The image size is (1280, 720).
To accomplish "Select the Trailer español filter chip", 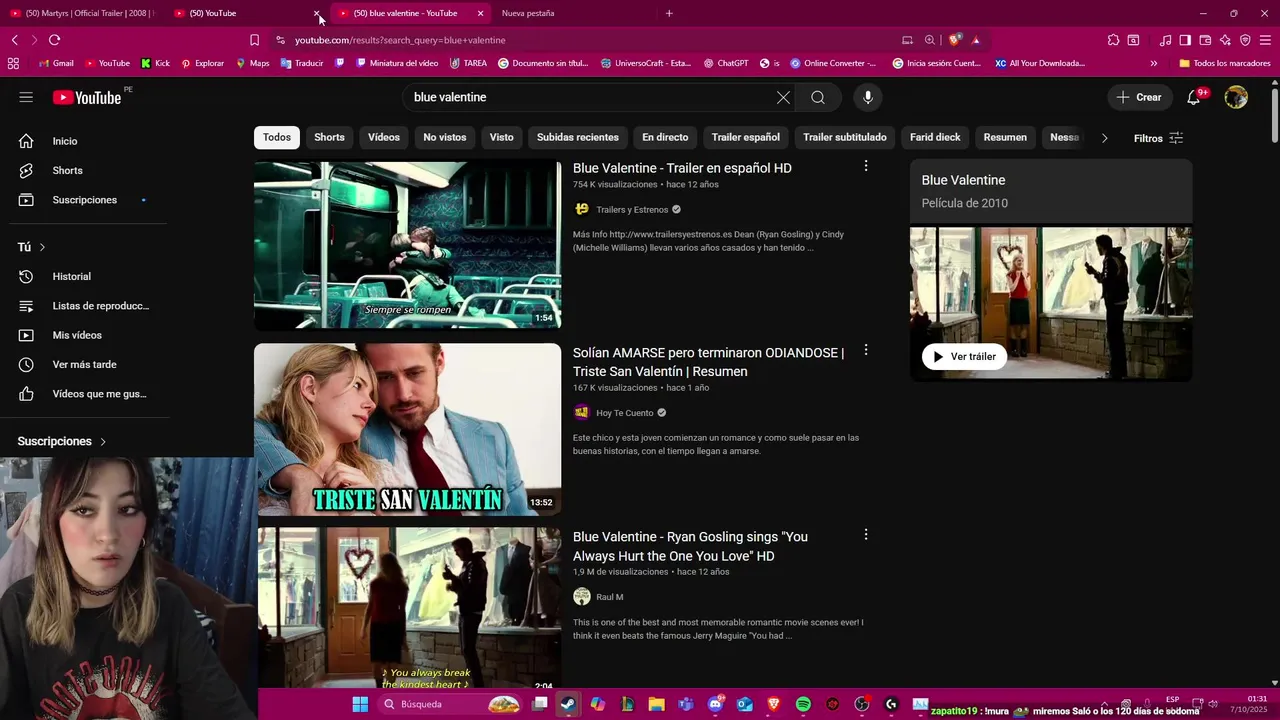I will (746, 137).
